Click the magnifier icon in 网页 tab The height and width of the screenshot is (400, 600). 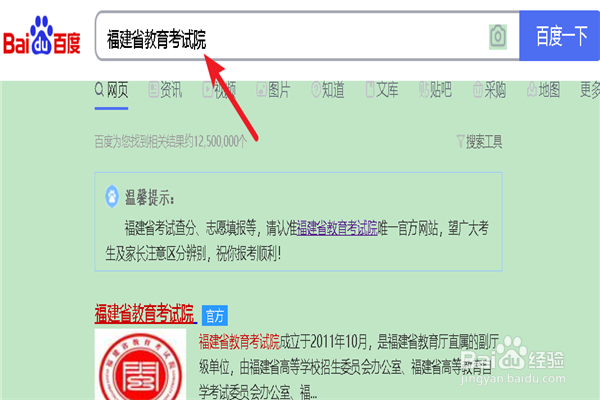[99, 90]
